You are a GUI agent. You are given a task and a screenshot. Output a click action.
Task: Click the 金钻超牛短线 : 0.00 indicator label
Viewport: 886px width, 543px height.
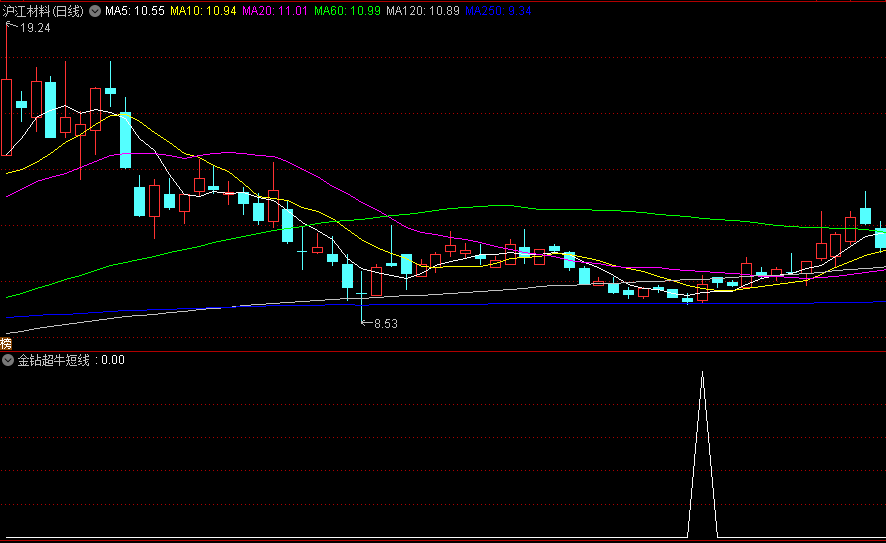point(71,360)
